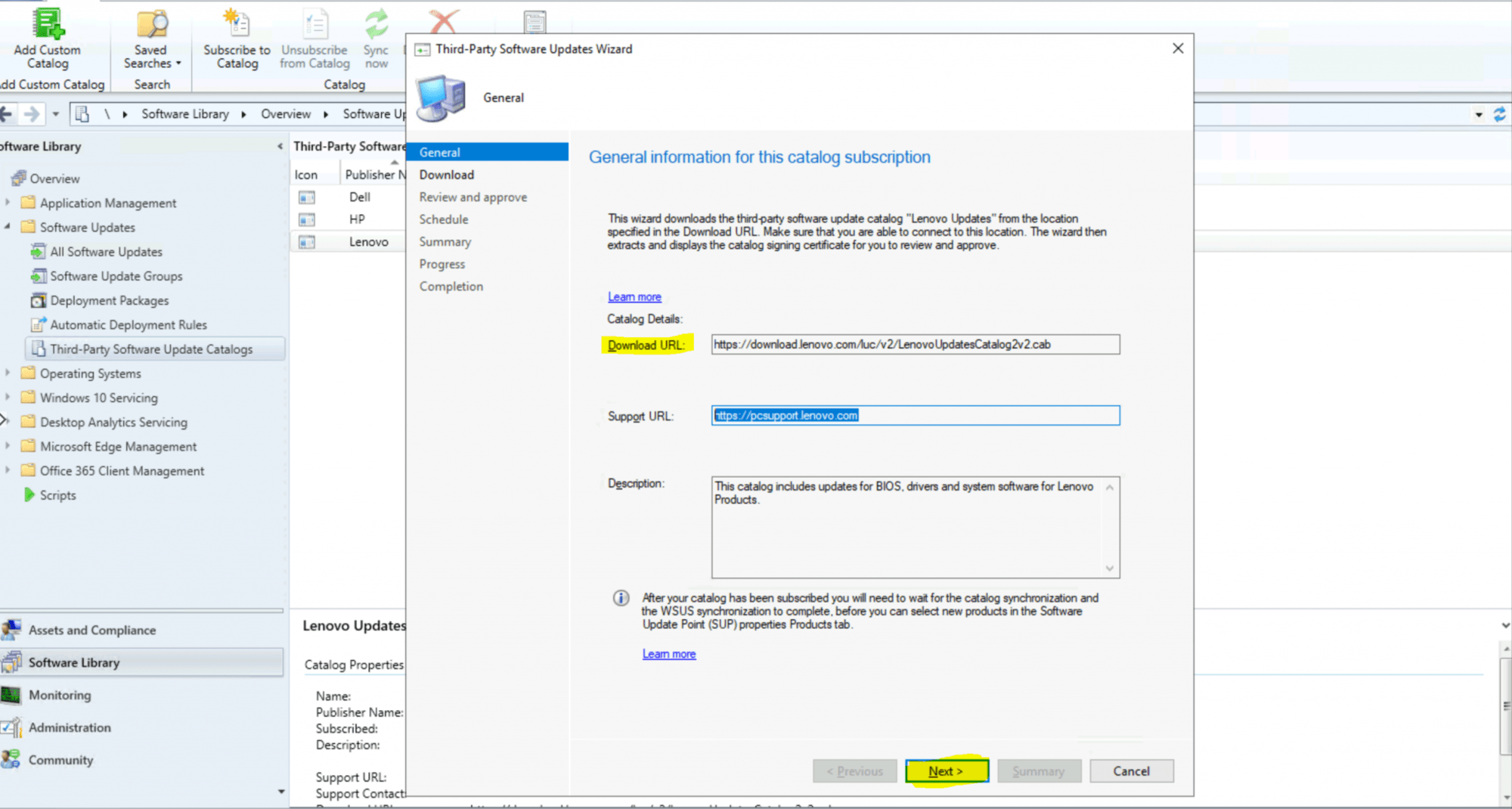Collapse the Software Updates tree node
This screenshot has height=809, width=1512.
pyautogui.click(x=8, y=227)
